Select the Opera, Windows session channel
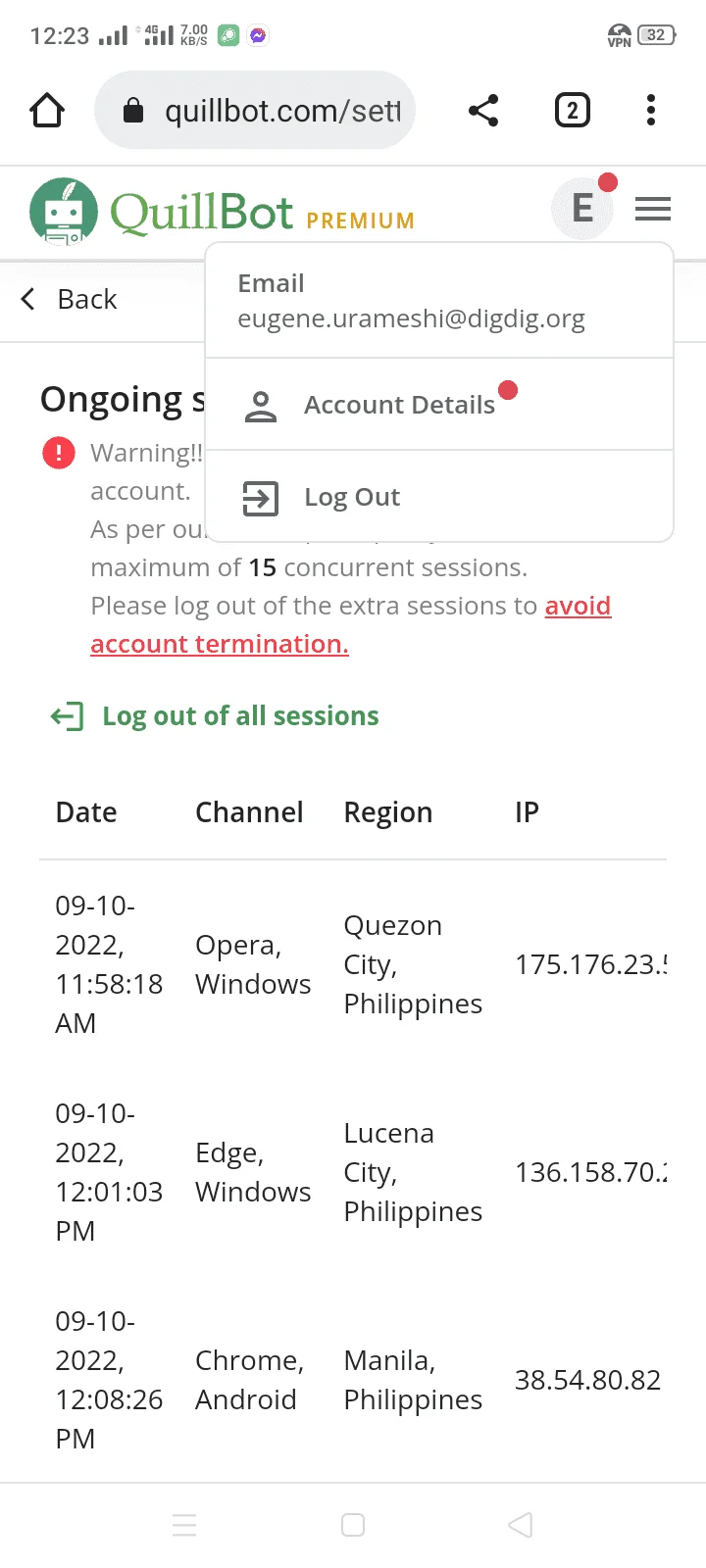The image size is (706, 1568). point(253,964)
